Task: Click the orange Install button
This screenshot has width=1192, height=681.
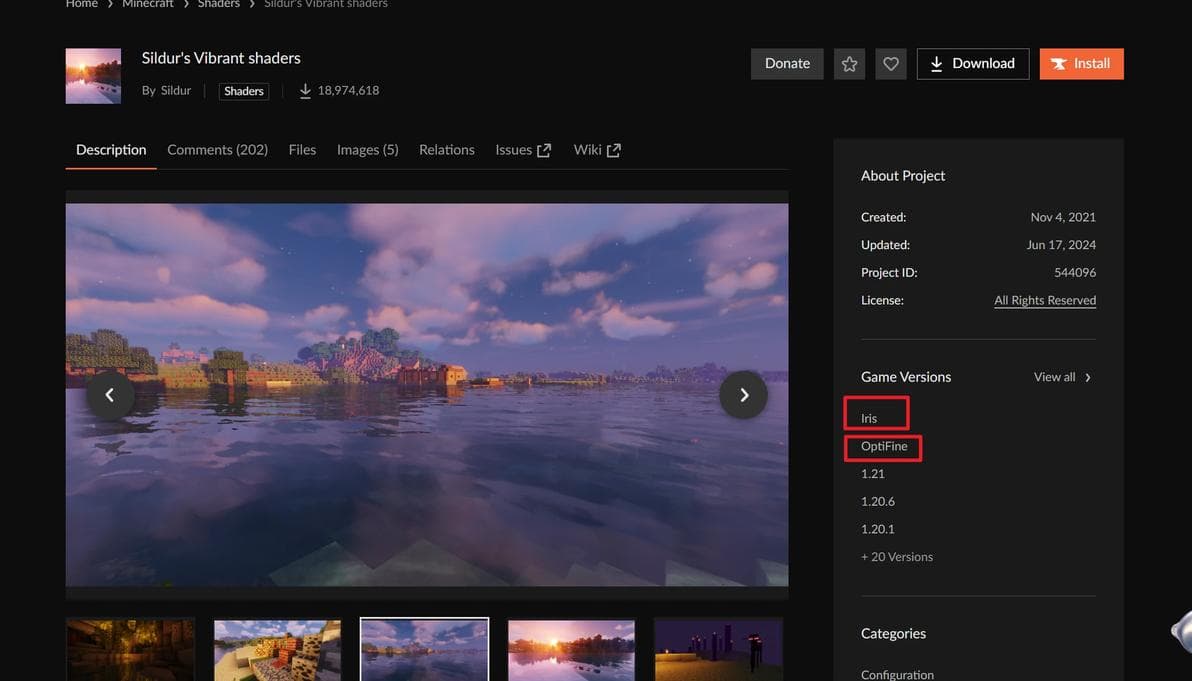Action: click(1082, 64)
